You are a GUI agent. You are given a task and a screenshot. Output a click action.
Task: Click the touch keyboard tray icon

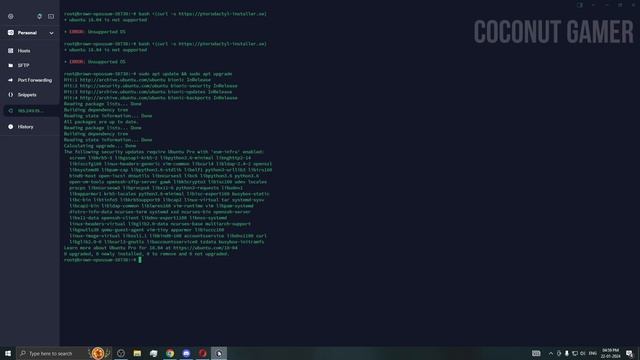tap(536, 353)
